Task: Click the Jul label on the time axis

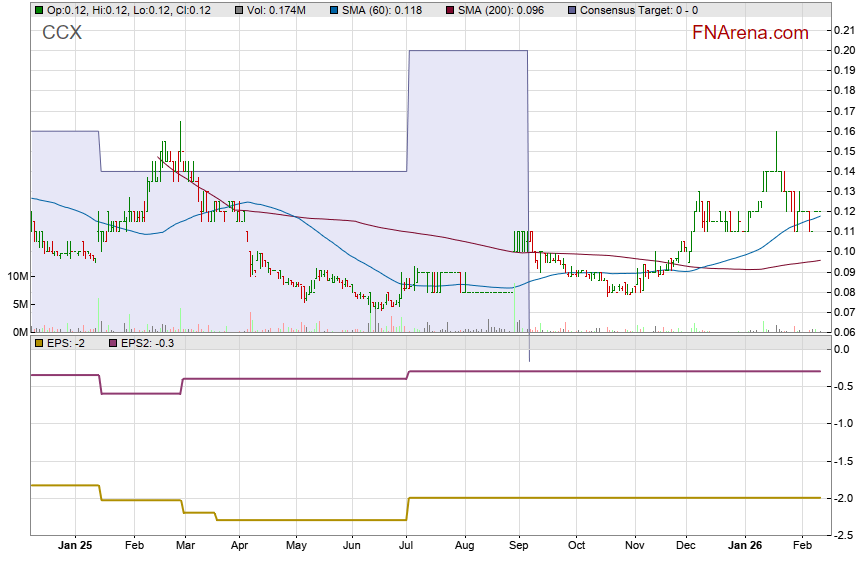Action: [x=407, y=546]
